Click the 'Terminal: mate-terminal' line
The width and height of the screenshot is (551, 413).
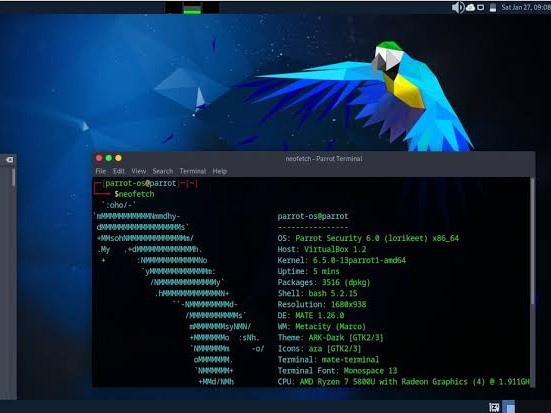[x=328, y=360]
